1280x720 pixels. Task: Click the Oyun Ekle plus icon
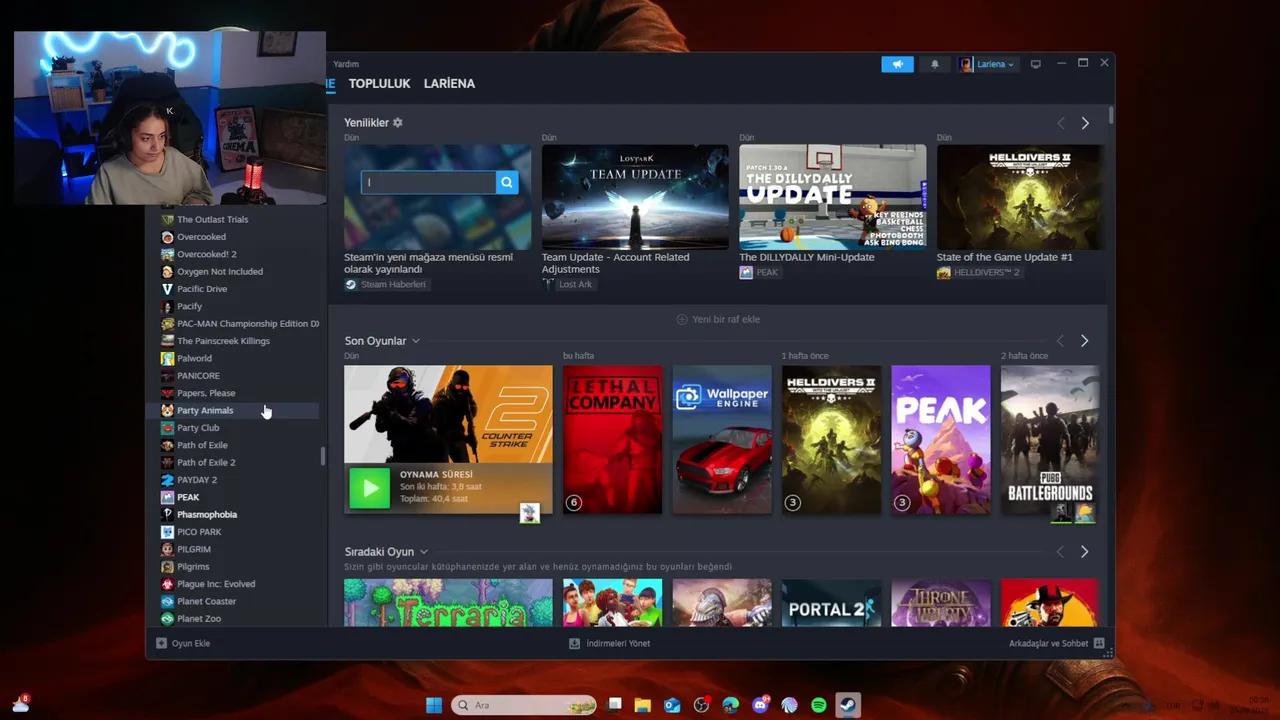[161, 643]
